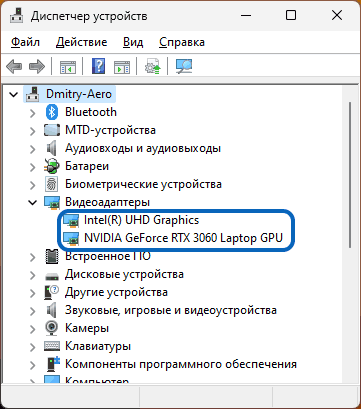Click the icon next to Intel(R) UHD Graphics
This screenshot has height=409, width=361.
[71, 221]
